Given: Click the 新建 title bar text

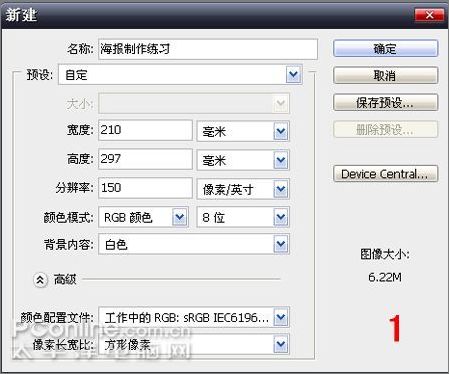Looking at the screenshot, I should click(x=21, y=15).
